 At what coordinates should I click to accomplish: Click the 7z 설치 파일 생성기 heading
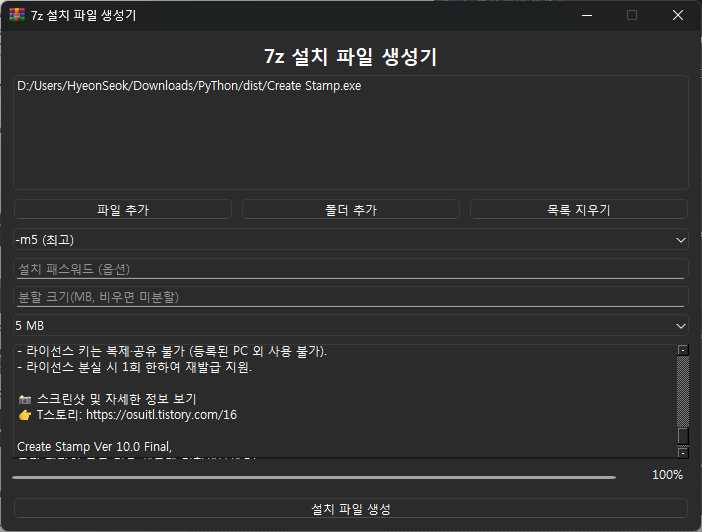click(x=351, y=57)
